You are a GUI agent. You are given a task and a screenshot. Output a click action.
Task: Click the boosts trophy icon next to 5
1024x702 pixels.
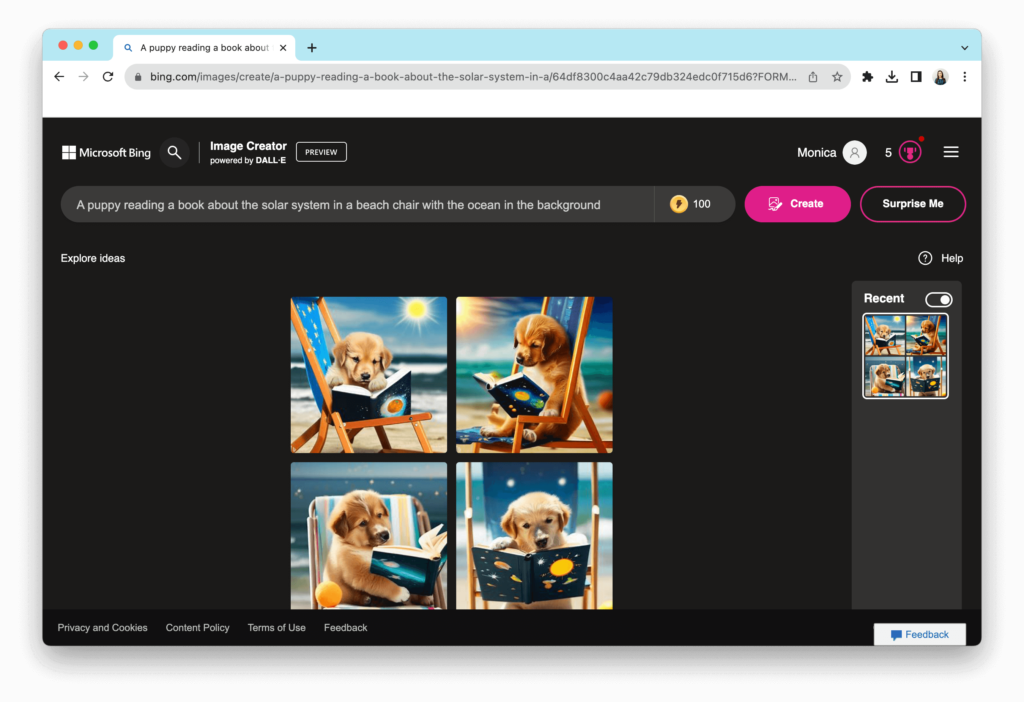pyautogui.click(x=908, y=151)
